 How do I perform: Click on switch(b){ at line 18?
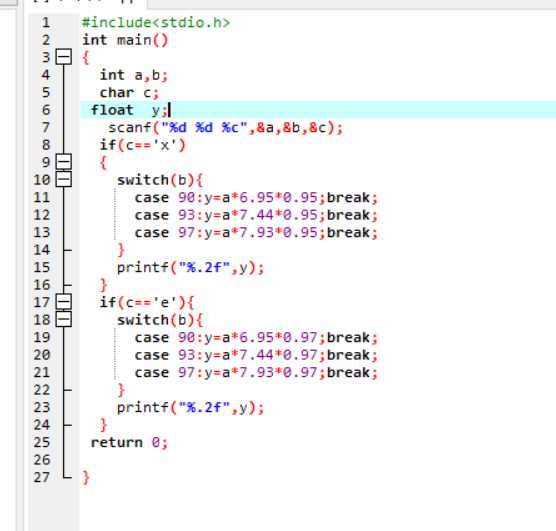[160, 320]
